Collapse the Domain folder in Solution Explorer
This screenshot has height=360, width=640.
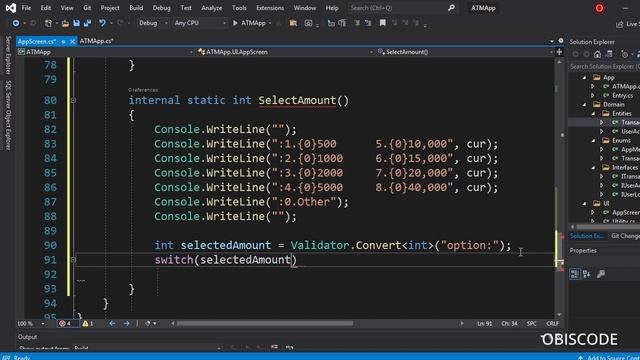click(584, 104)
